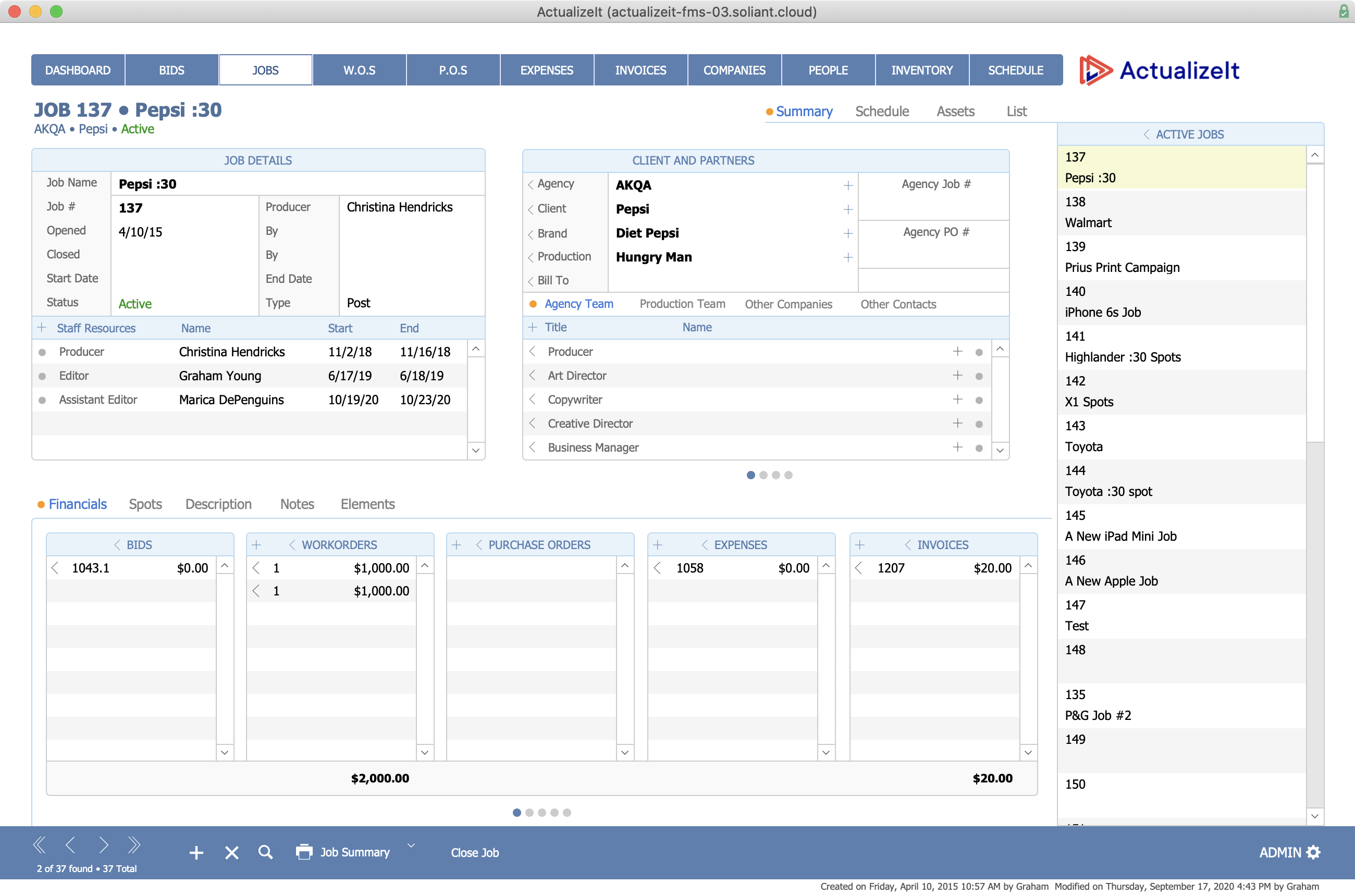The height and width of the screenshot is (896, 1355).
Task: Select second page dot under Financials panel
Action: (529, 812)
